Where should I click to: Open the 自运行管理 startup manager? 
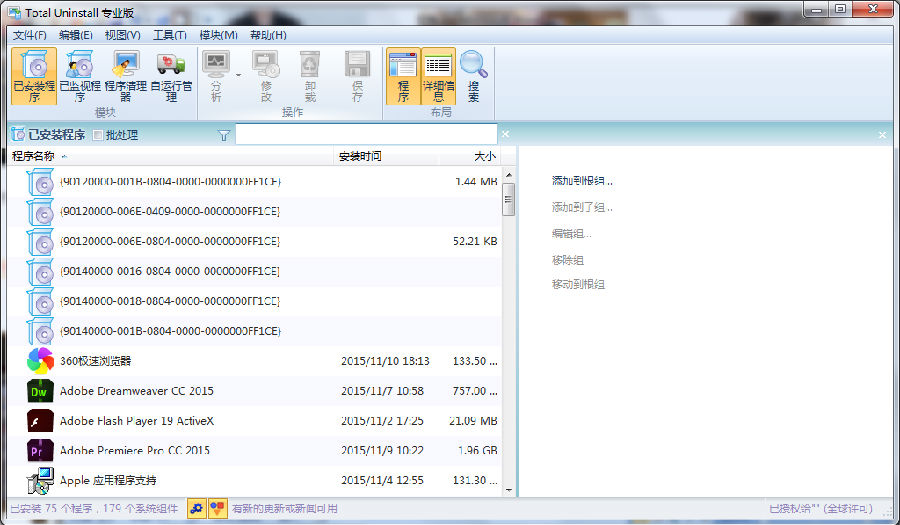click(x=171, y=76)
